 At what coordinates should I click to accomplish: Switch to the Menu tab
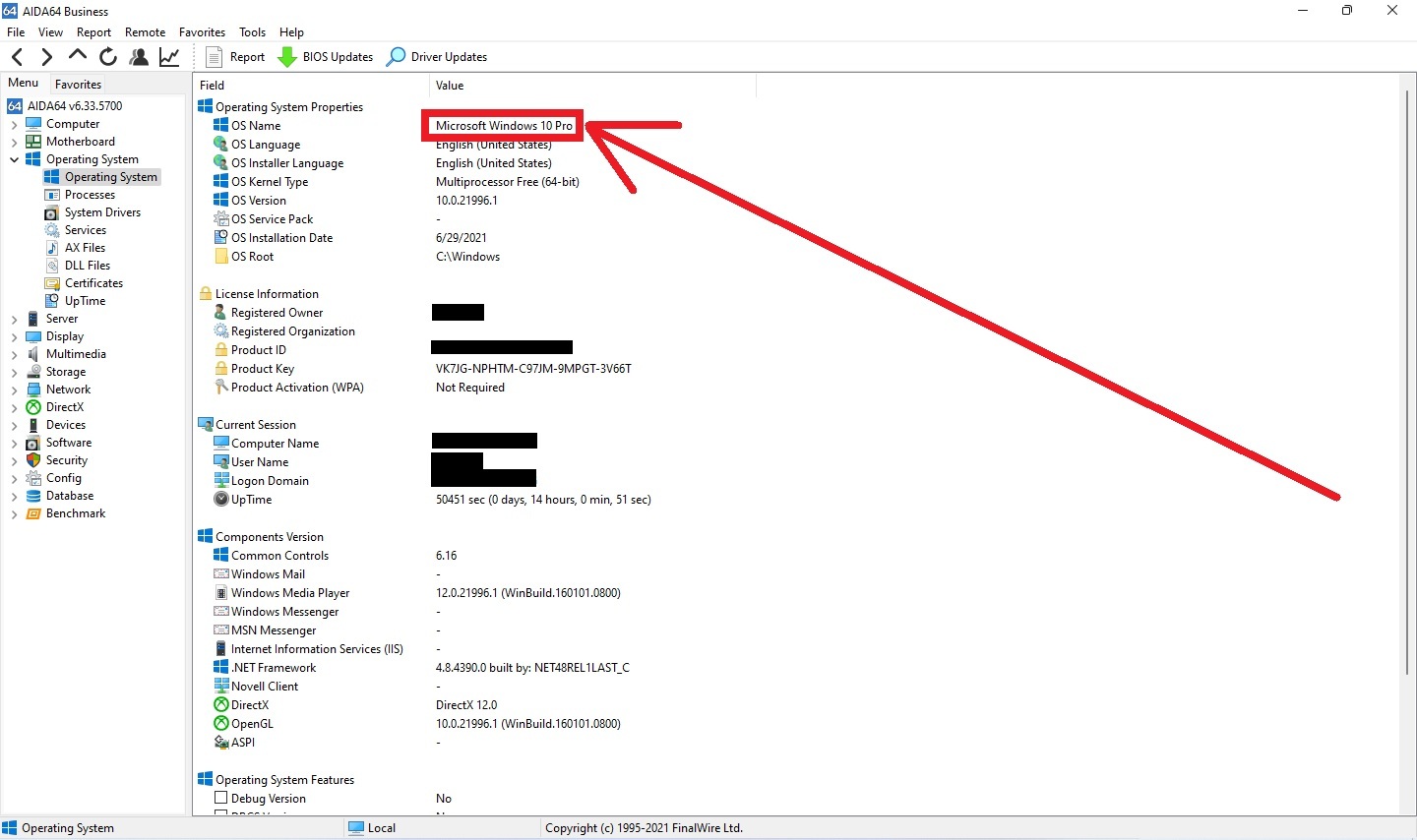click(x=24, y=84)
